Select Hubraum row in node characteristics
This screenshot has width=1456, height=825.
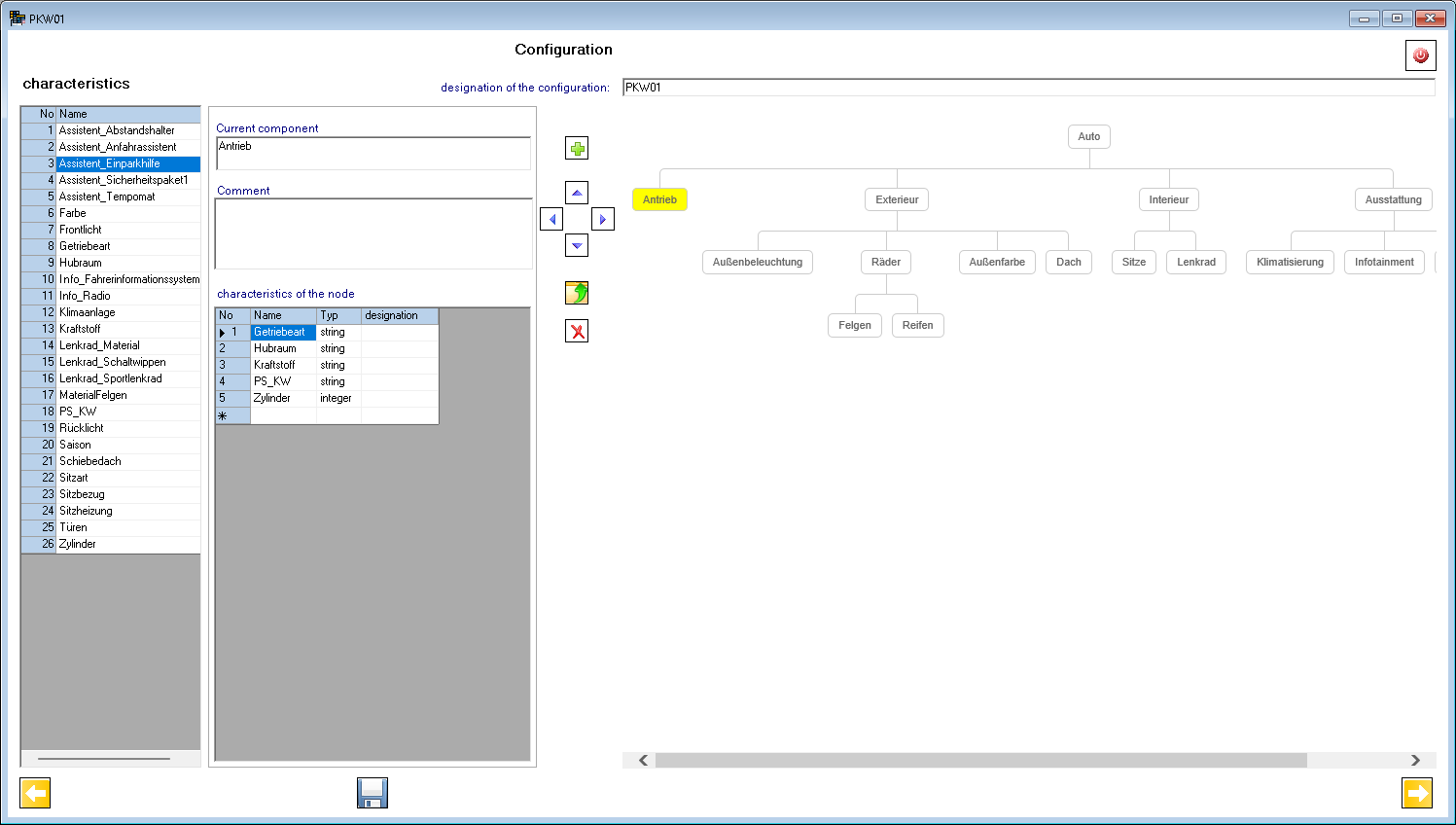click(275, 348)
